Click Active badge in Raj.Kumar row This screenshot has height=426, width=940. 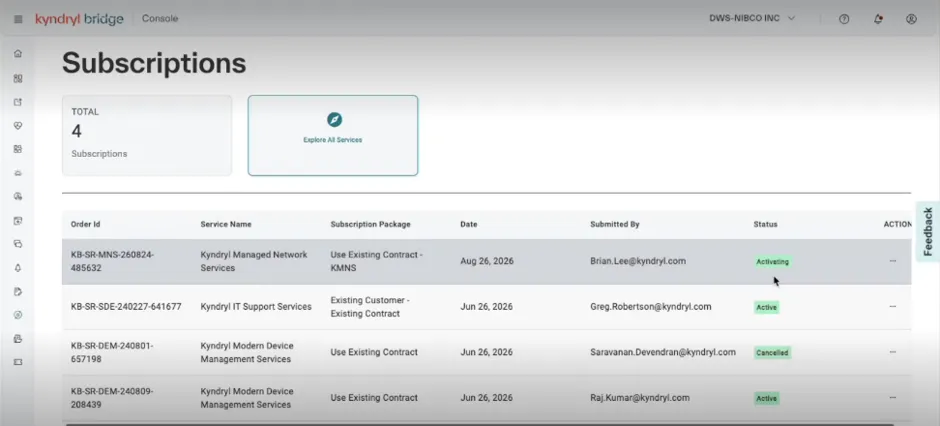[767, 398]
